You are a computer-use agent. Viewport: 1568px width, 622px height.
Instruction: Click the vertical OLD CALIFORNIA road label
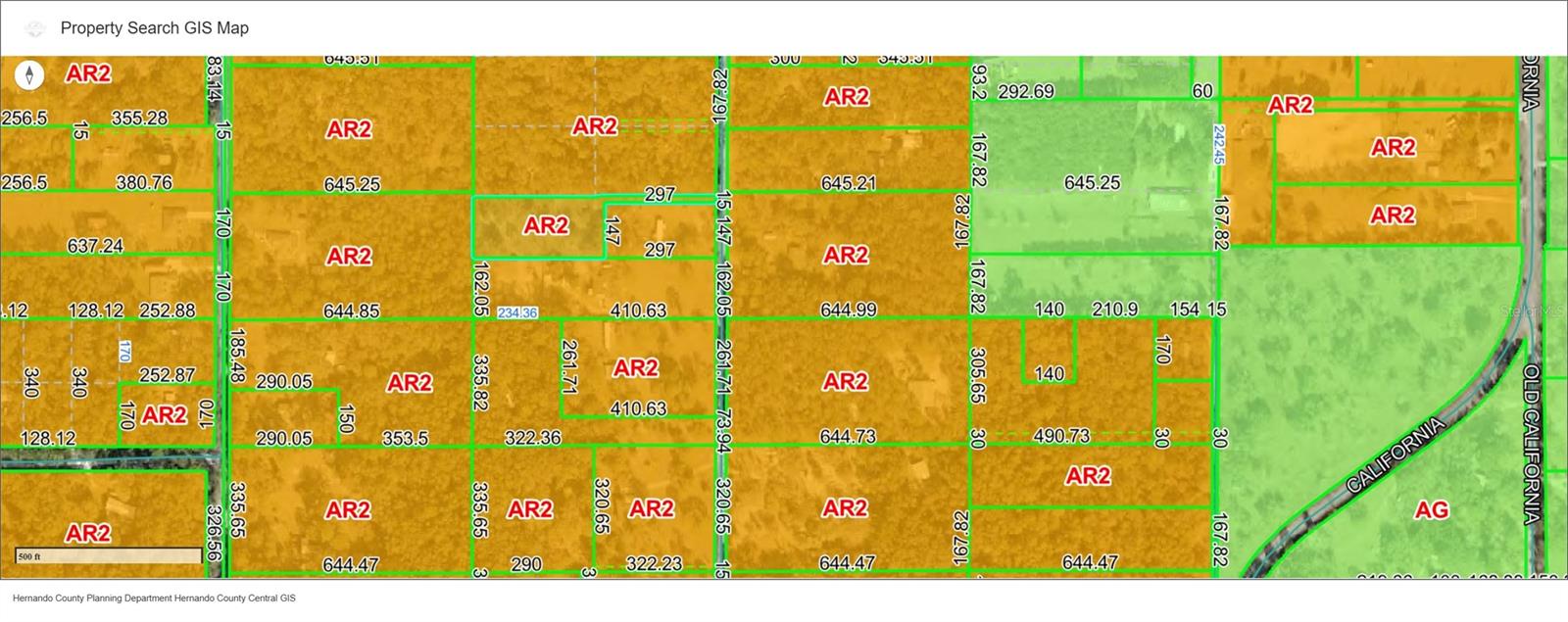point(1532,445)
